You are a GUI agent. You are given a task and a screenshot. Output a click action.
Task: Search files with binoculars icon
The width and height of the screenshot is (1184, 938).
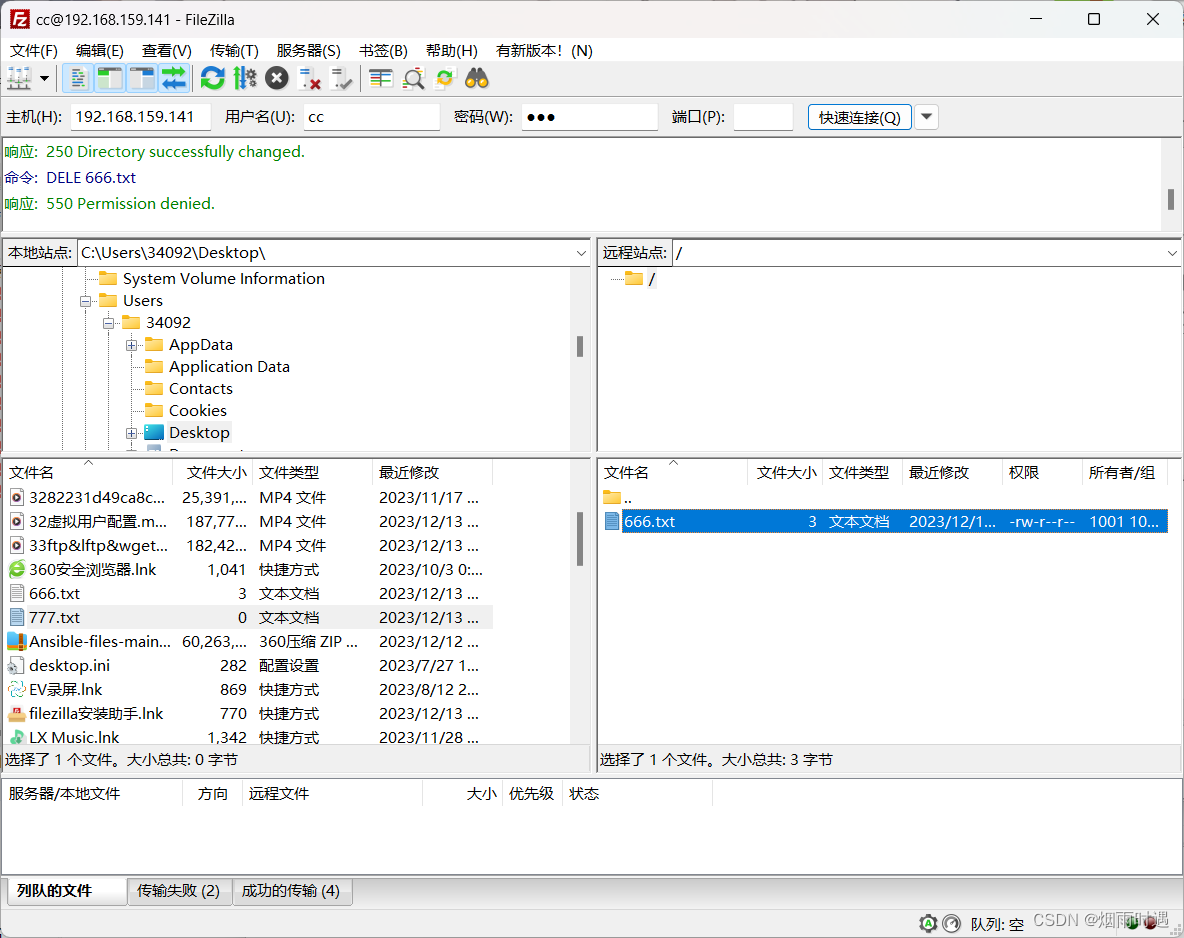pyautogui.click(x=476, y=79)
